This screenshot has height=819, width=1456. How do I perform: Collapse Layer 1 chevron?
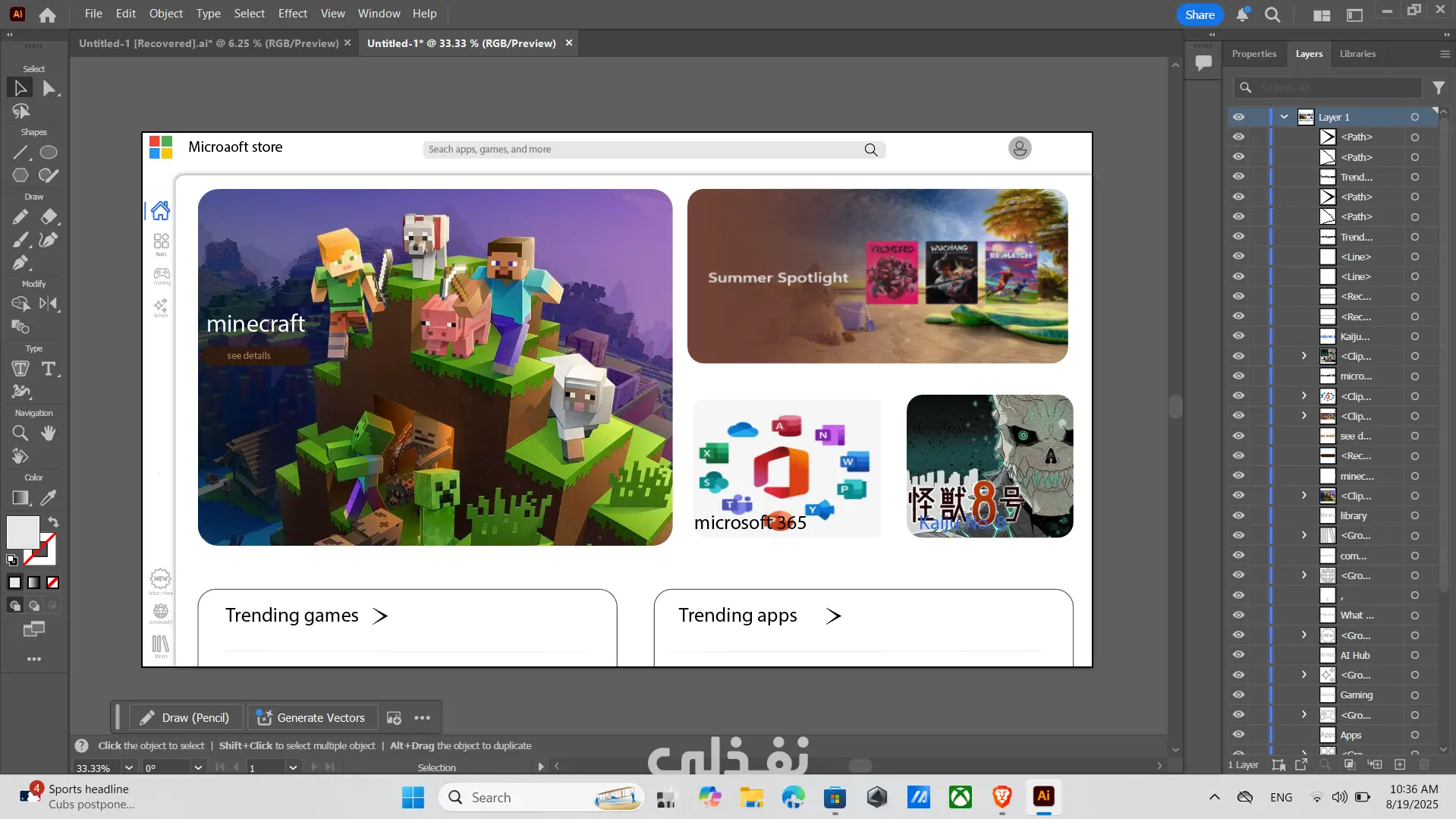click(1284, 117)
